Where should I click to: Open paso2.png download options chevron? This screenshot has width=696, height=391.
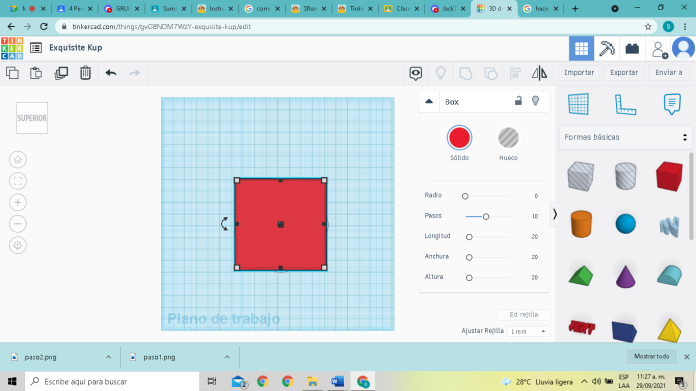108,357
